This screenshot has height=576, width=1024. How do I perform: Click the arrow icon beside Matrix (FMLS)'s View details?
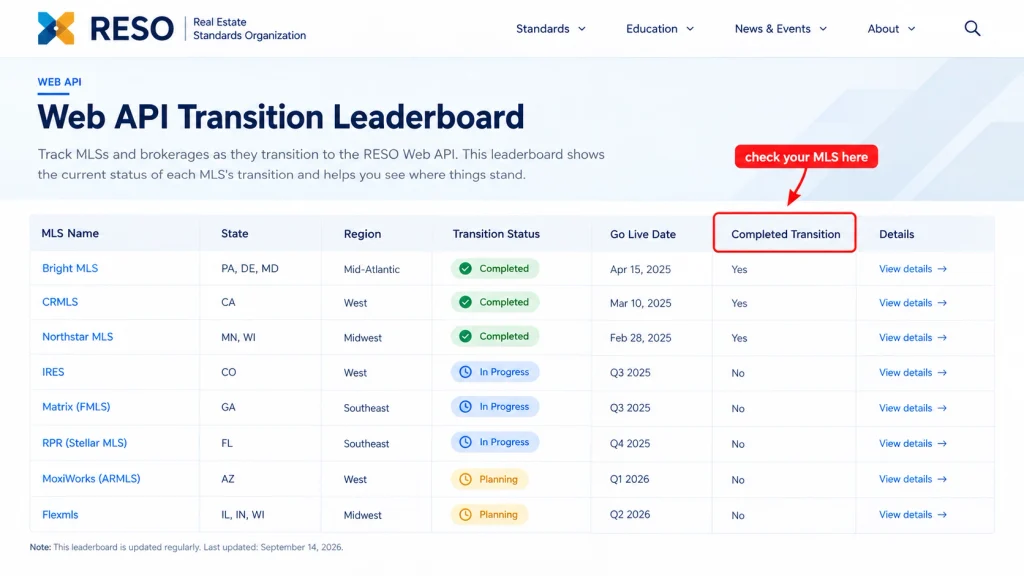942,408
